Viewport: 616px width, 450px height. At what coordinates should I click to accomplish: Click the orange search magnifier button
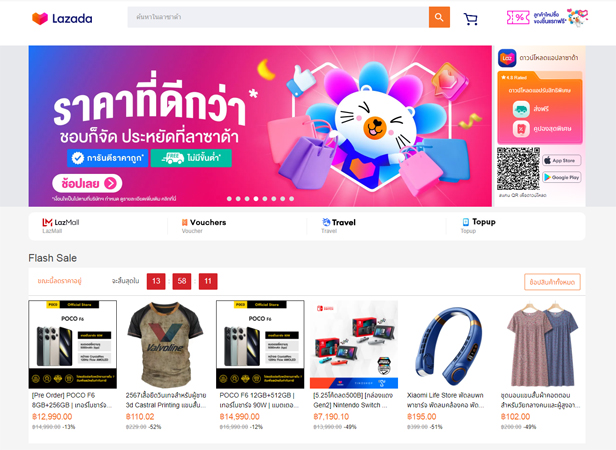439,17
